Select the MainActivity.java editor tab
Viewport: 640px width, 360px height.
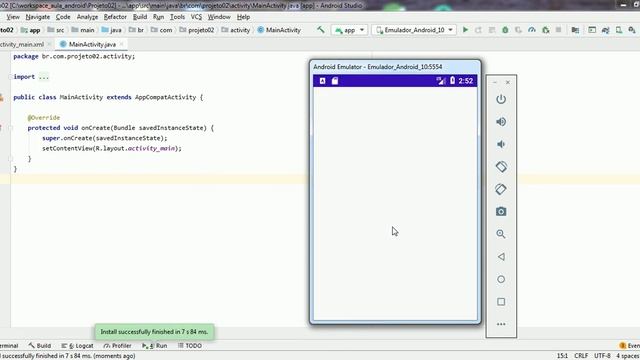point(92,44)
